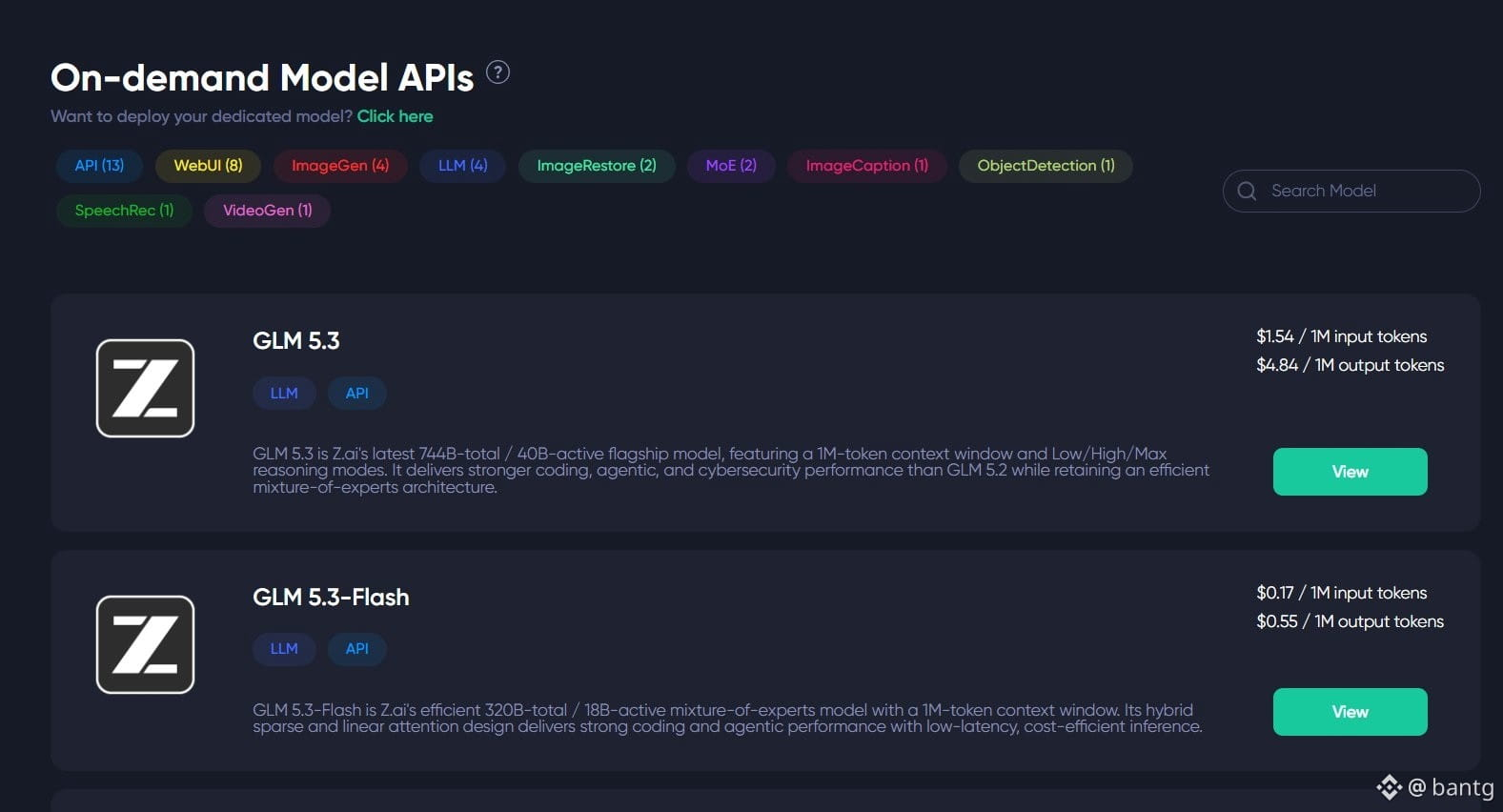Screen dimensions: 1503x812
Task: Focus the Search Model field
Action: pyautogui.click(x=1351, y=191)
